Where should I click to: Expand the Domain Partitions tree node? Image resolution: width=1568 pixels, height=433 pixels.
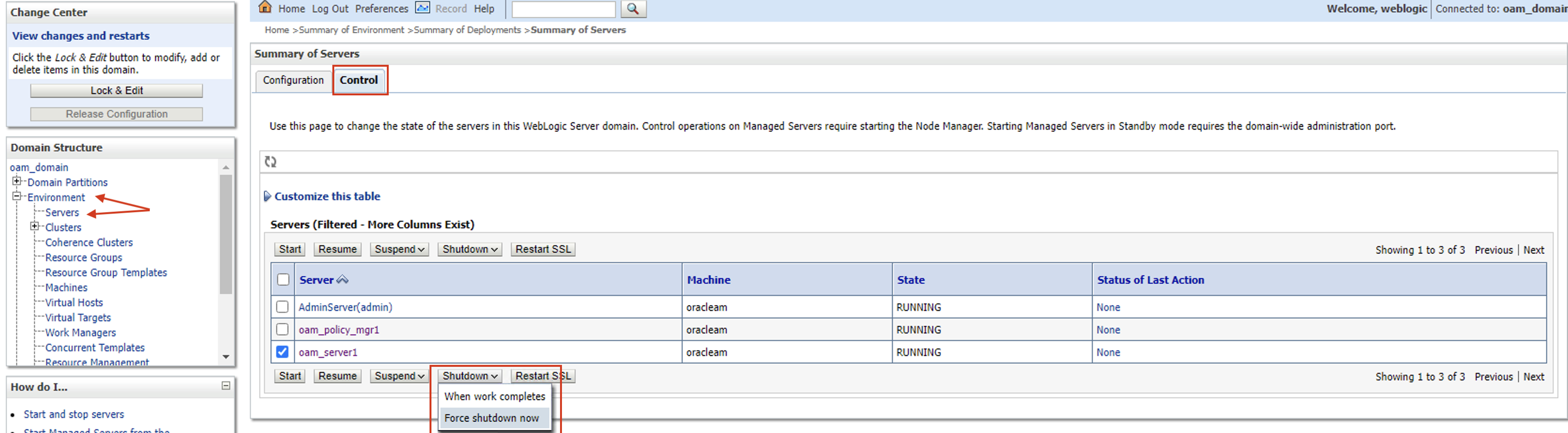click(x=17, y=181)
